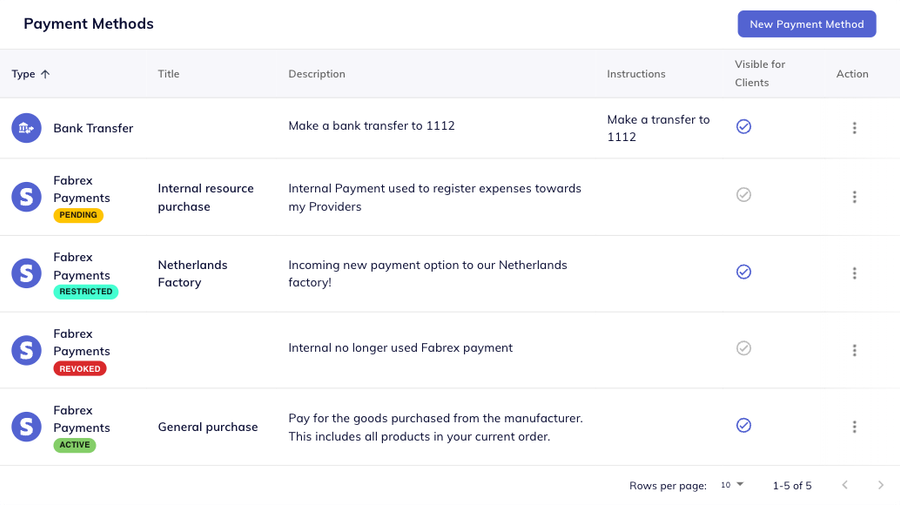The height and width of the screenshot is (505, 900).
Task: Click the Fabrex icon for Netherlands Factory
Action: coord(26,273)
